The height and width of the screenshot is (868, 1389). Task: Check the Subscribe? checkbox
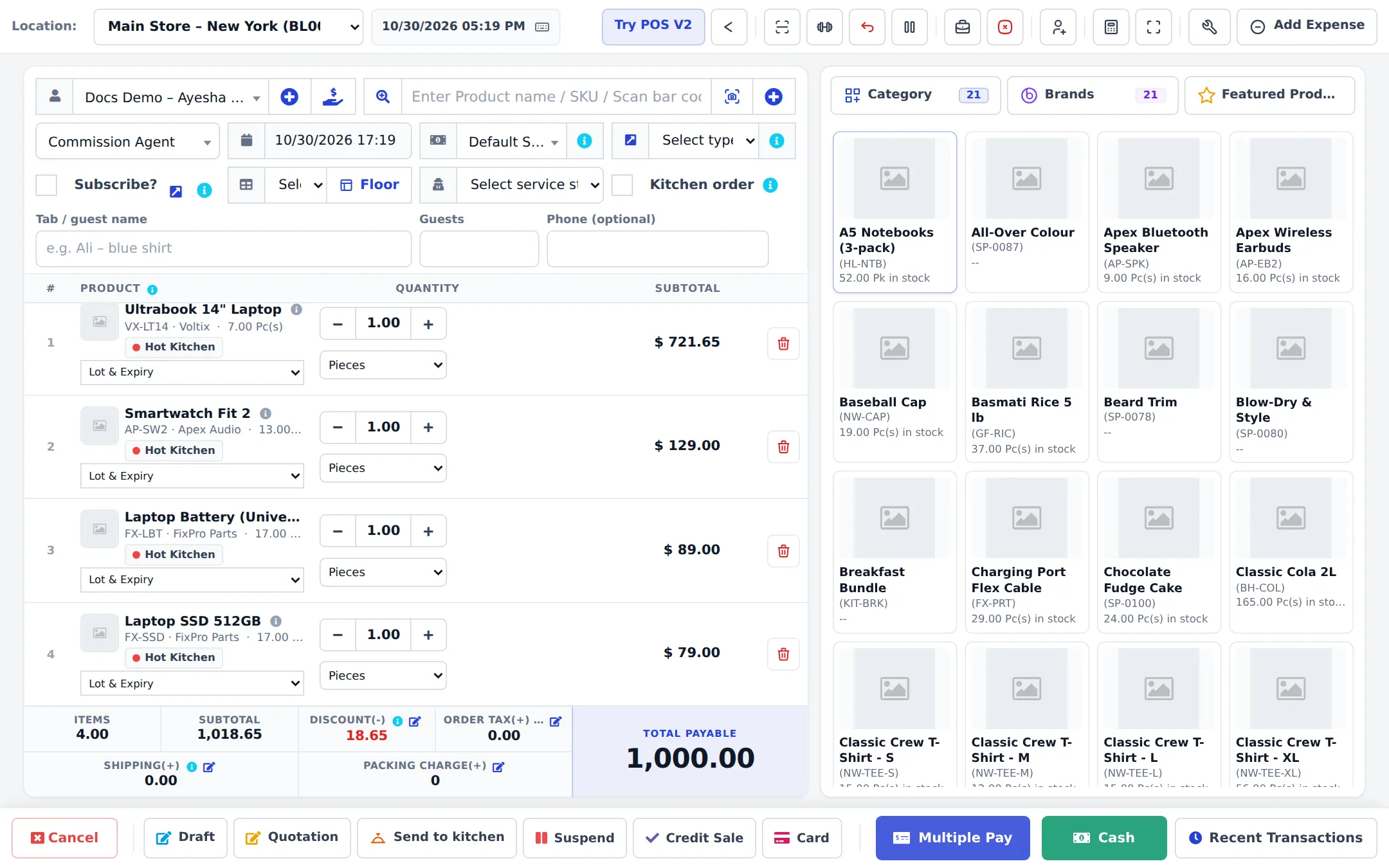pyautogui.click(x=46, y=185)
